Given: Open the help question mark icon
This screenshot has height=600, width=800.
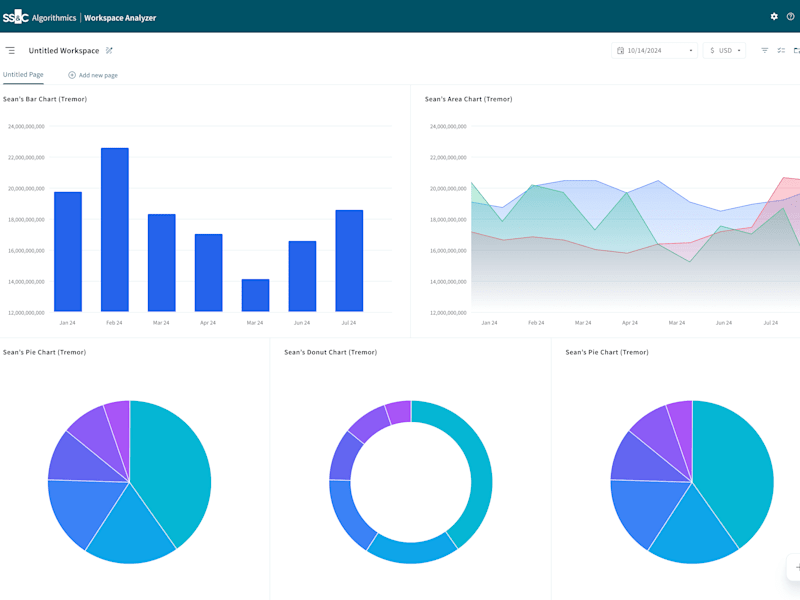Looking at the screenshot, I should (x=790, y=17).
